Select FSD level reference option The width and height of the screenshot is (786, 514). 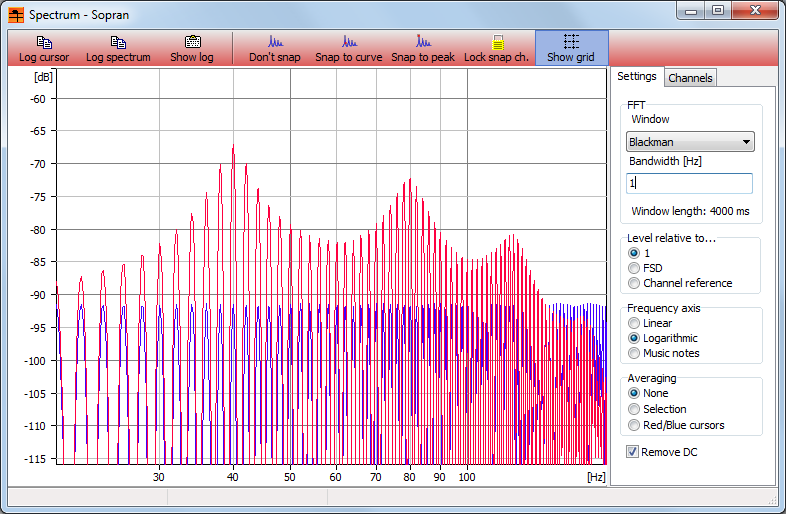(634, 268)
